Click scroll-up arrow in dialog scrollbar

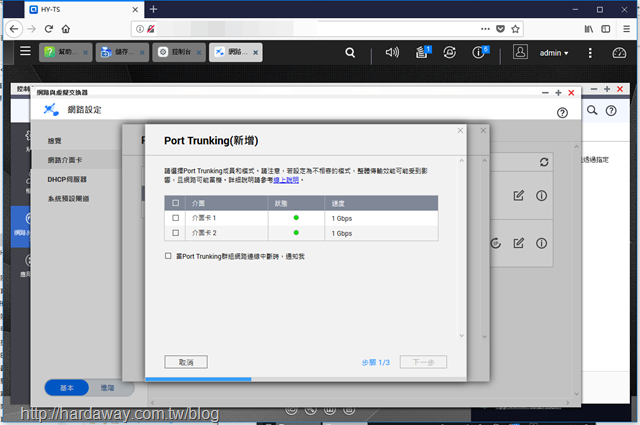[462, 161]
